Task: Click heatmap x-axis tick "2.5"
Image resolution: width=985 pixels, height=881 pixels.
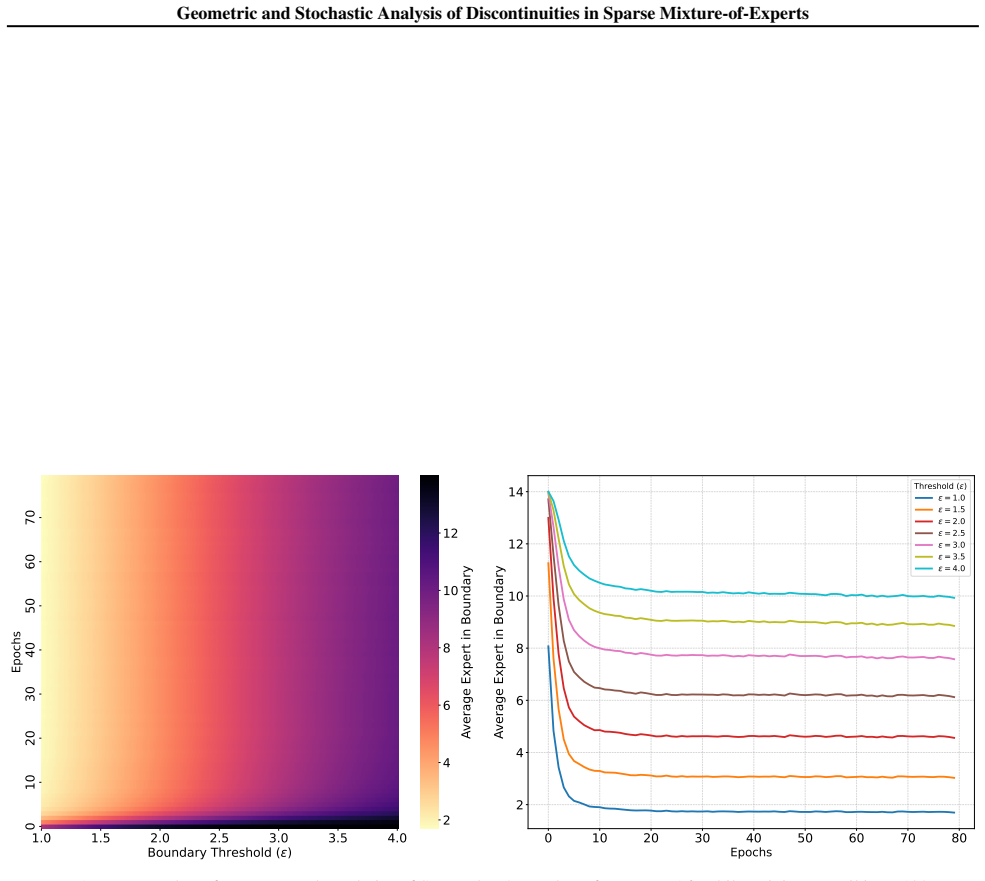Action: [220, 838]
